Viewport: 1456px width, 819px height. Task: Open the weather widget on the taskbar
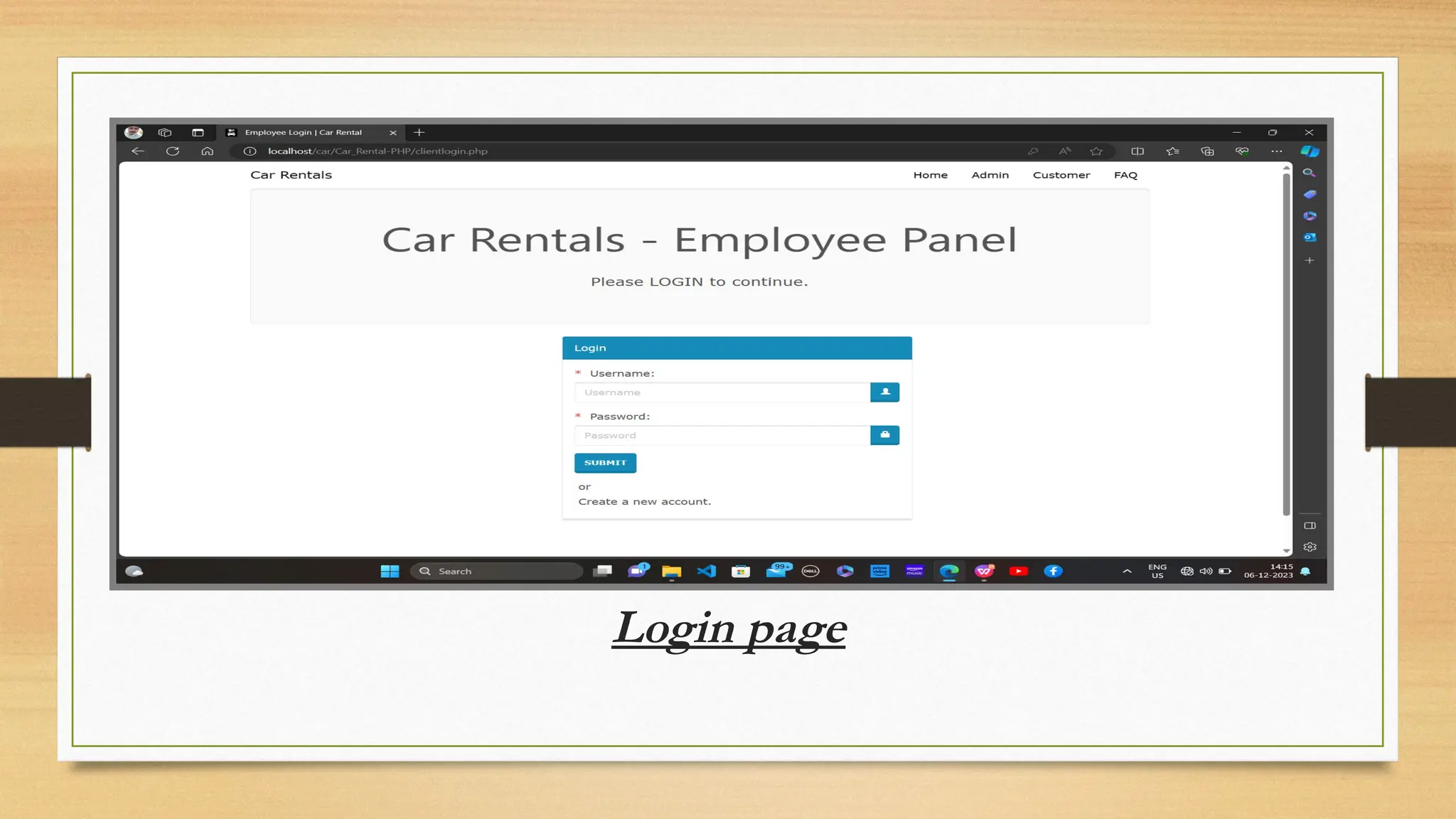tap(134, 572)
